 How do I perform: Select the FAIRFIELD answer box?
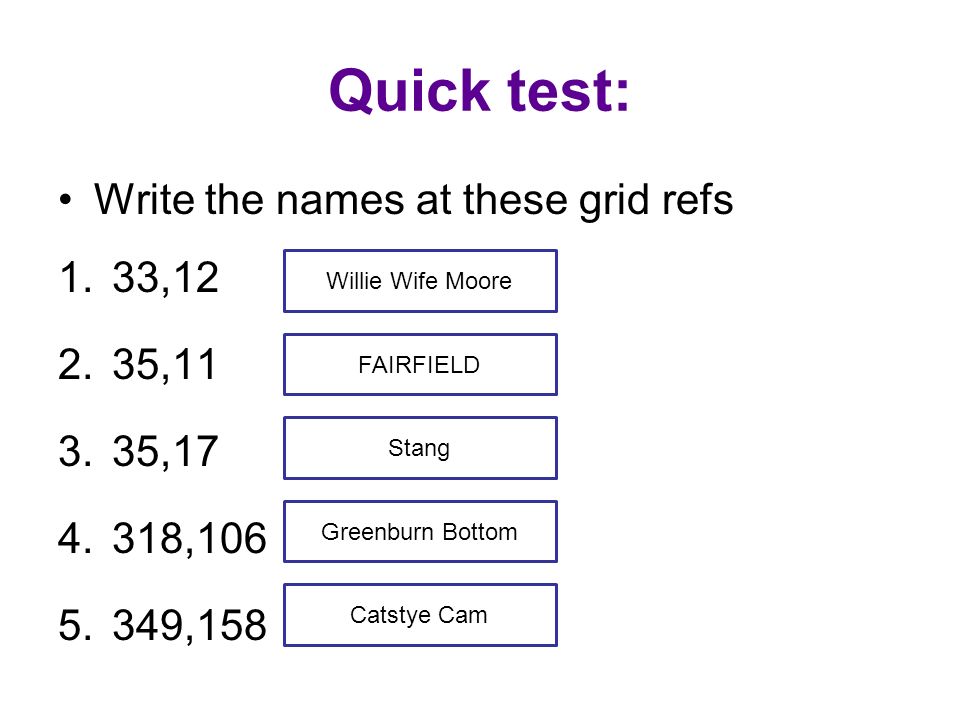pyautogui.click(x=420, y=364)
